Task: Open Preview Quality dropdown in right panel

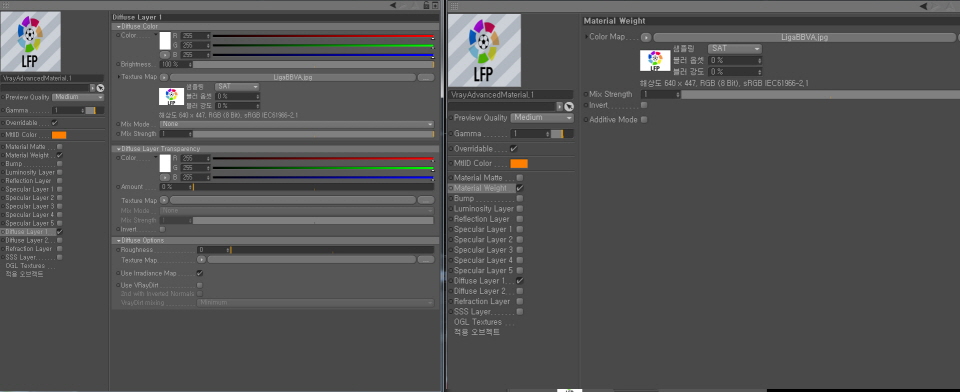Action: pyautogui.click(x=542, y=118)
